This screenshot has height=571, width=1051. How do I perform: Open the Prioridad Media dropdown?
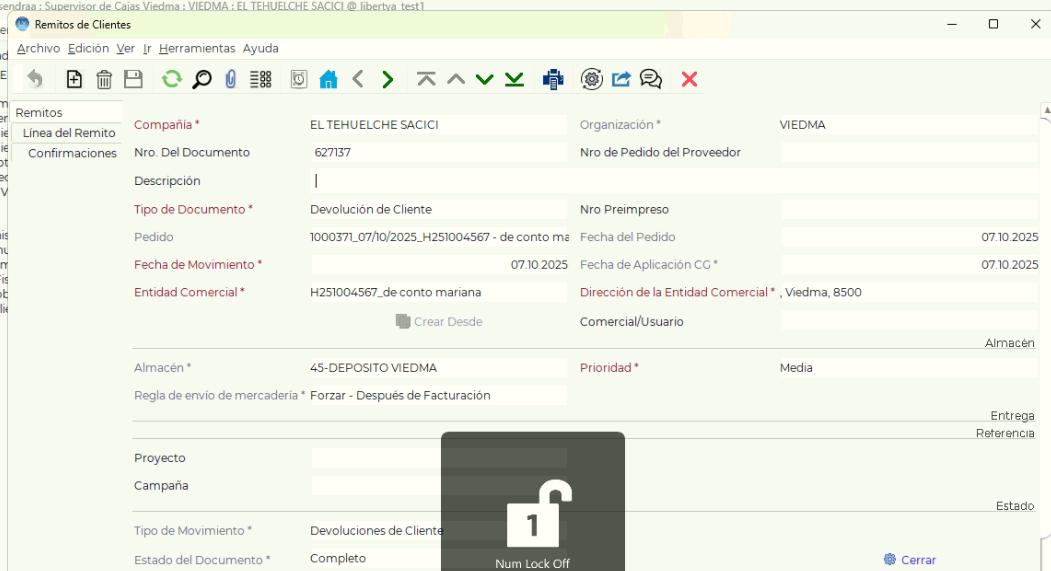tap(910, 368)
